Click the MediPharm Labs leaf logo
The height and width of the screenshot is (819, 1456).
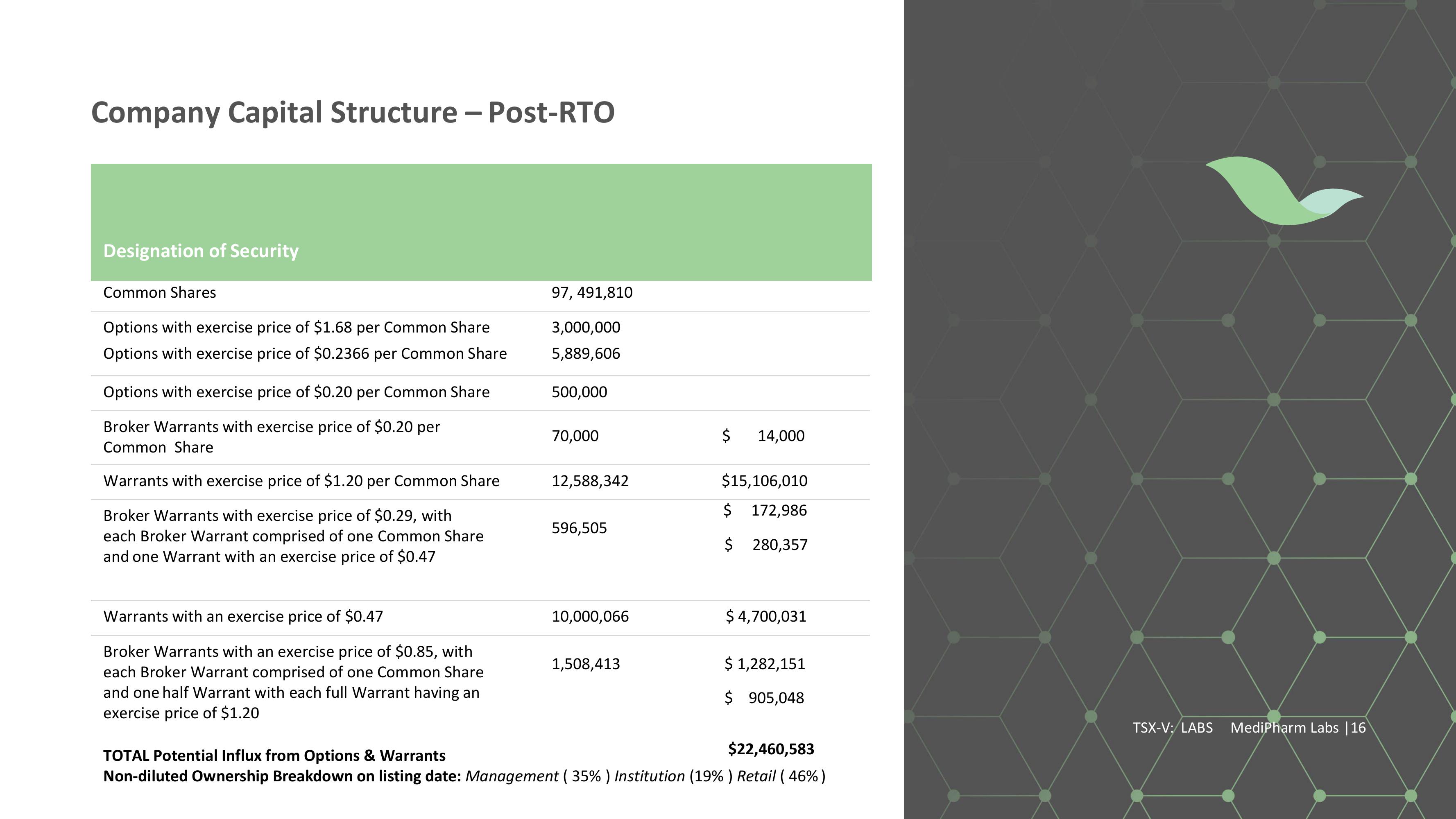[x=1285, y=190]
